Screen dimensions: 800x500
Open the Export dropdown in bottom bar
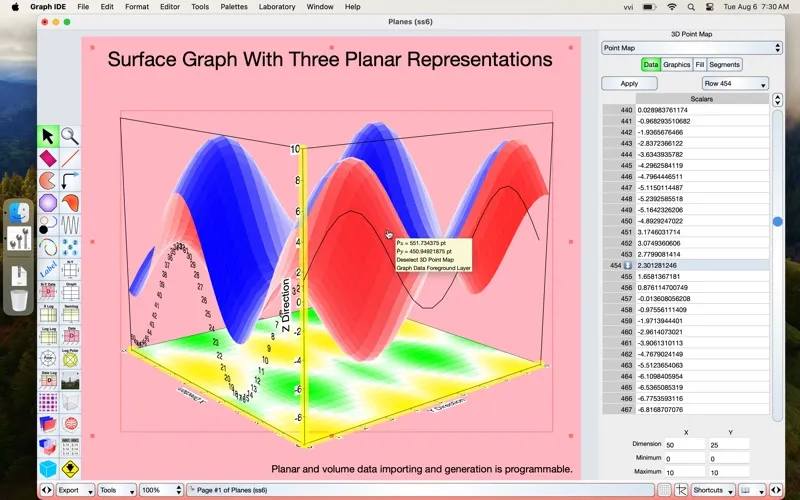[x=74, y=491]
